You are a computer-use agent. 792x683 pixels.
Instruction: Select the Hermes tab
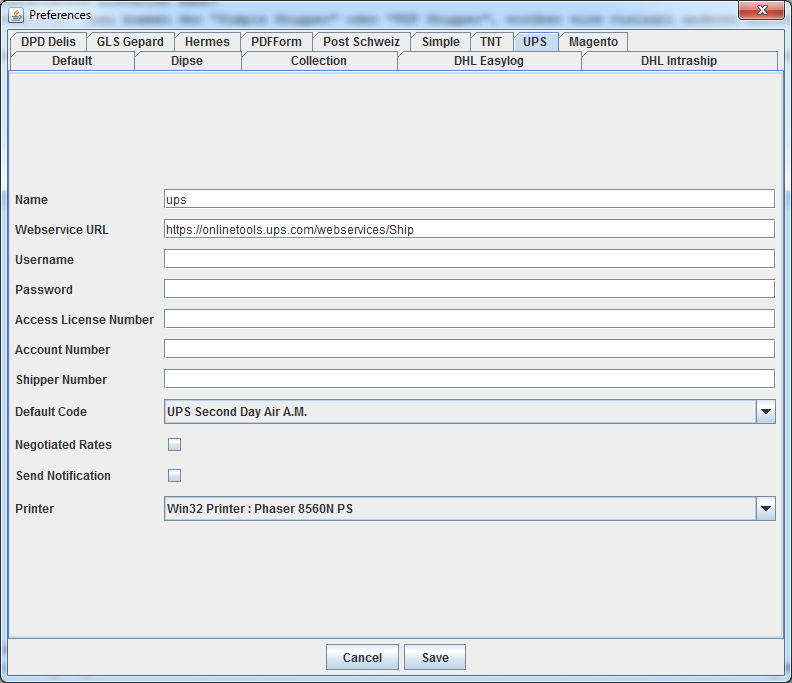click(x=207, y=41)
